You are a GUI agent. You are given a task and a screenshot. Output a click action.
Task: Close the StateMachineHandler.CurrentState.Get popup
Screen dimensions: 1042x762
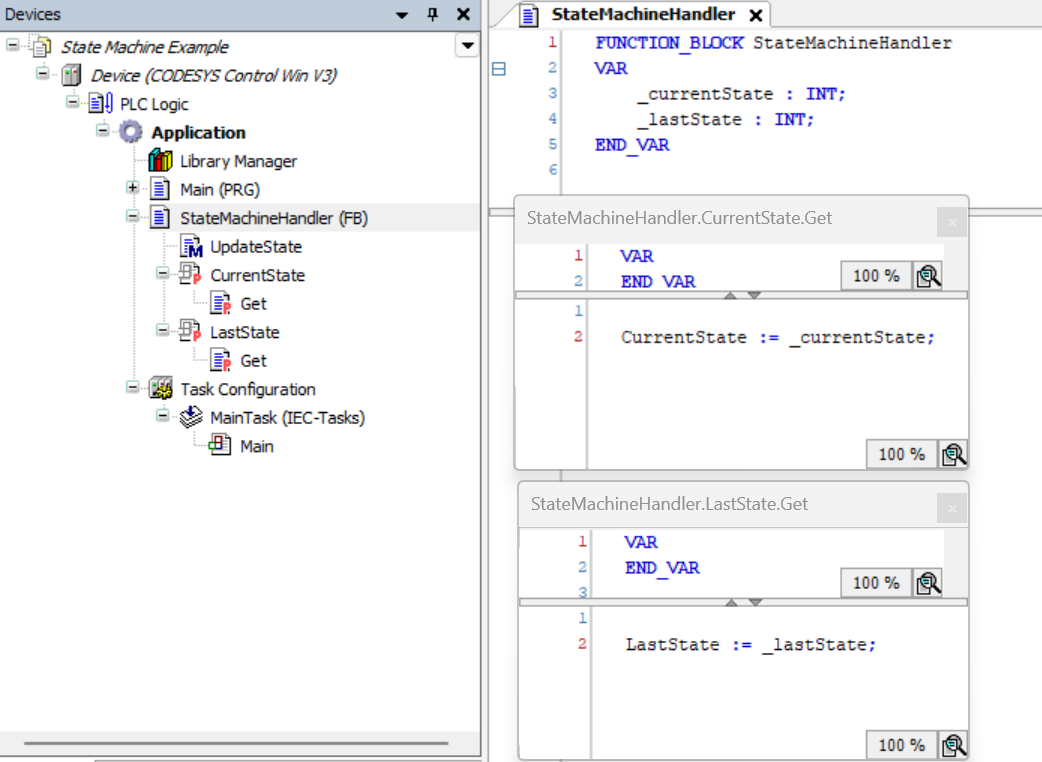coord(952,222)
